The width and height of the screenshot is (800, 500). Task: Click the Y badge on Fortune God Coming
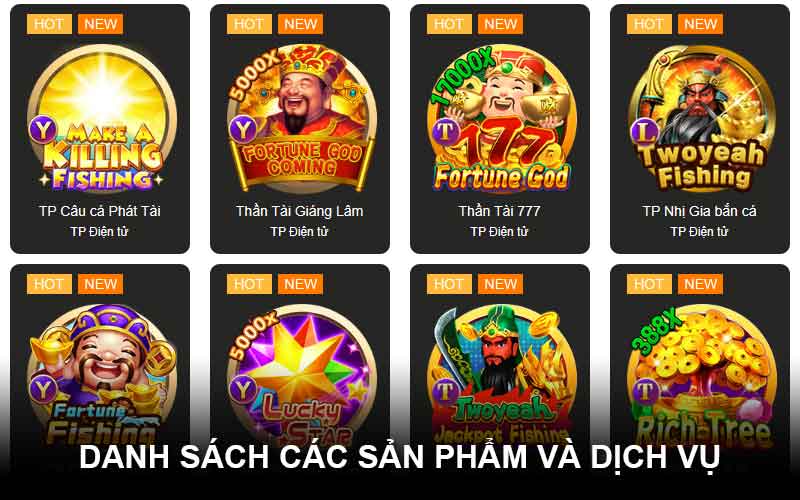coord(242,130)
